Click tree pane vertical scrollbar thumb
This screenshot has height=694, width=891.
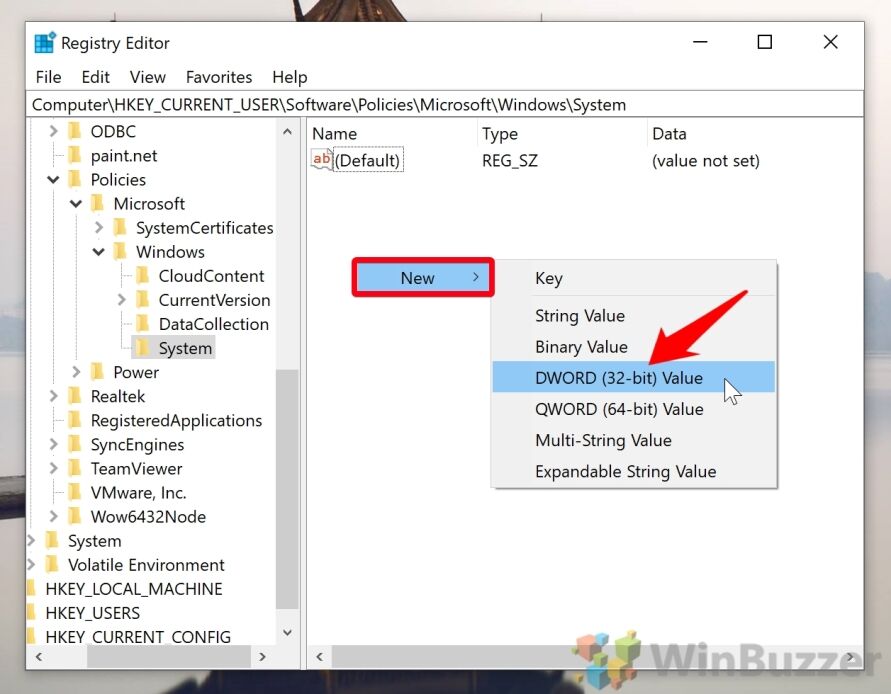point(288,489)
